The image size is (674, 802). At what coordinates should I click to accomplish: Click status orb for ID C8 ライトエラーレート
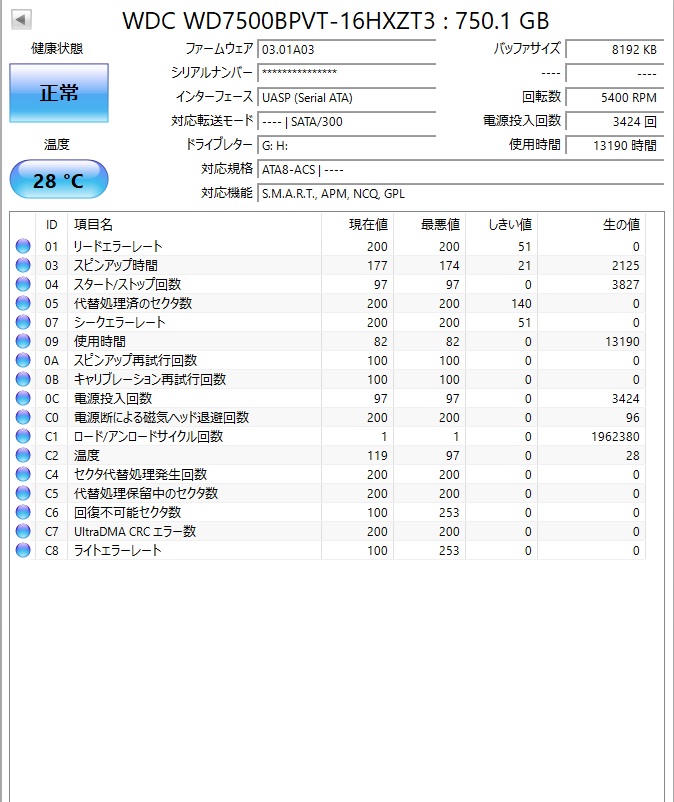tap(23, 550)
